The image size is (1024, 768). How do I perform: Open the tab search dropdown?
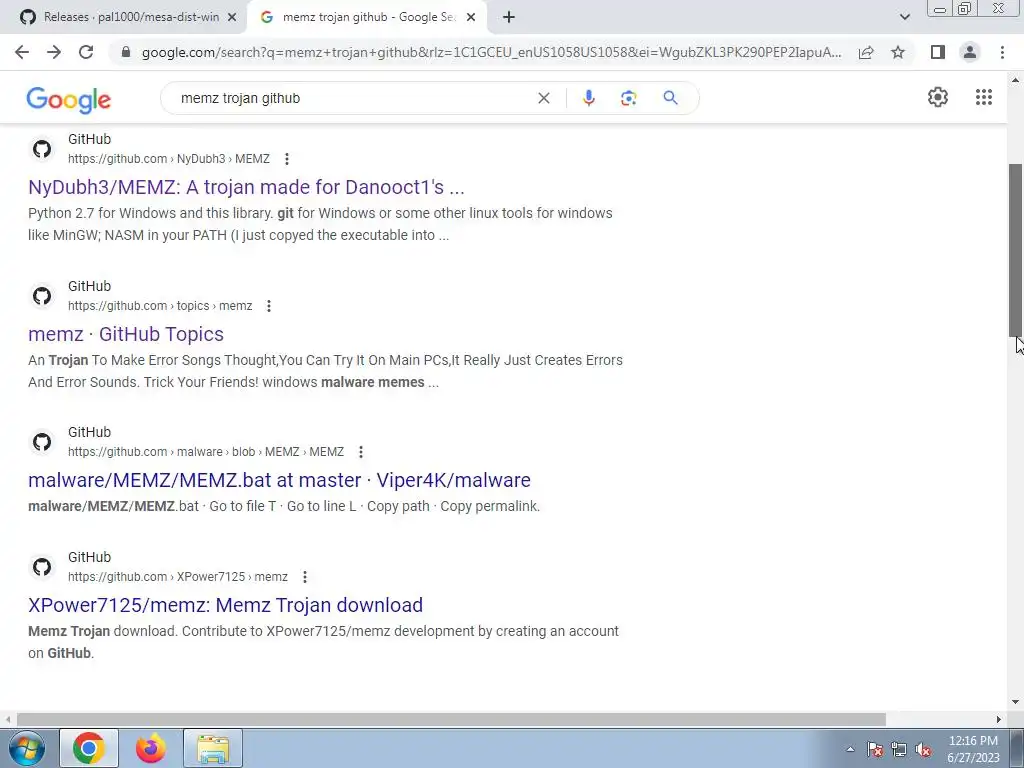point(904,17)
